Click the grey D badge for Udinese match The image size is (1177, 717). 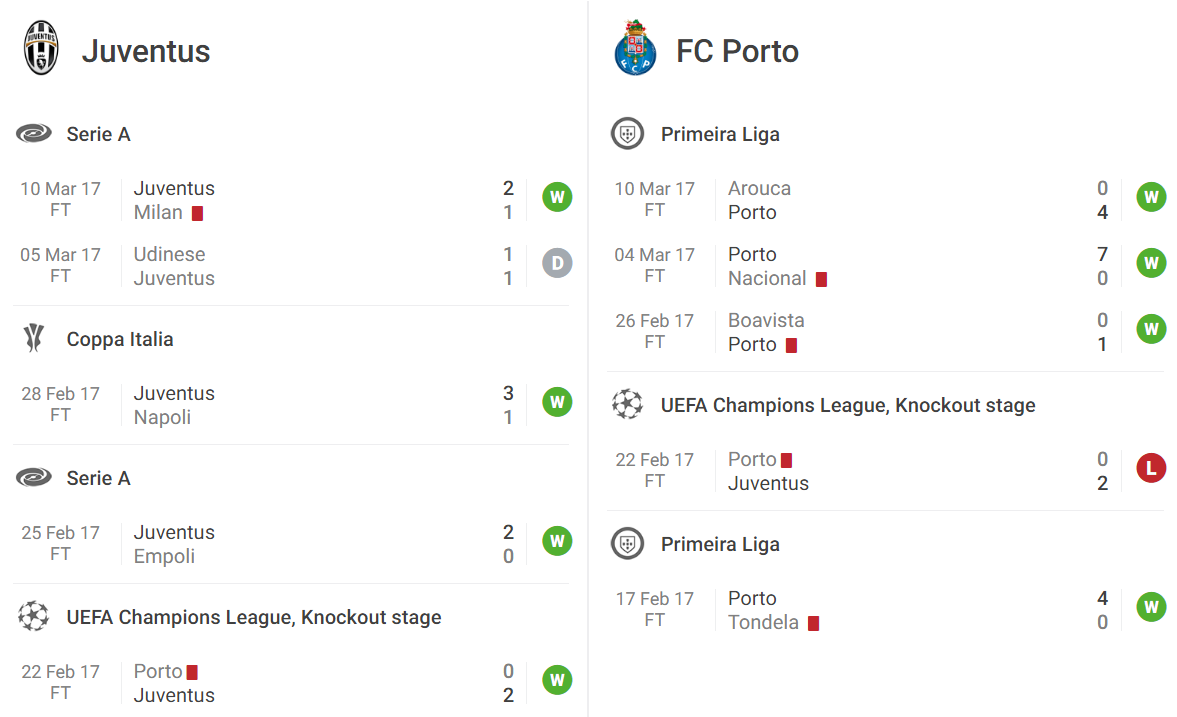click(x=557, y=264)
